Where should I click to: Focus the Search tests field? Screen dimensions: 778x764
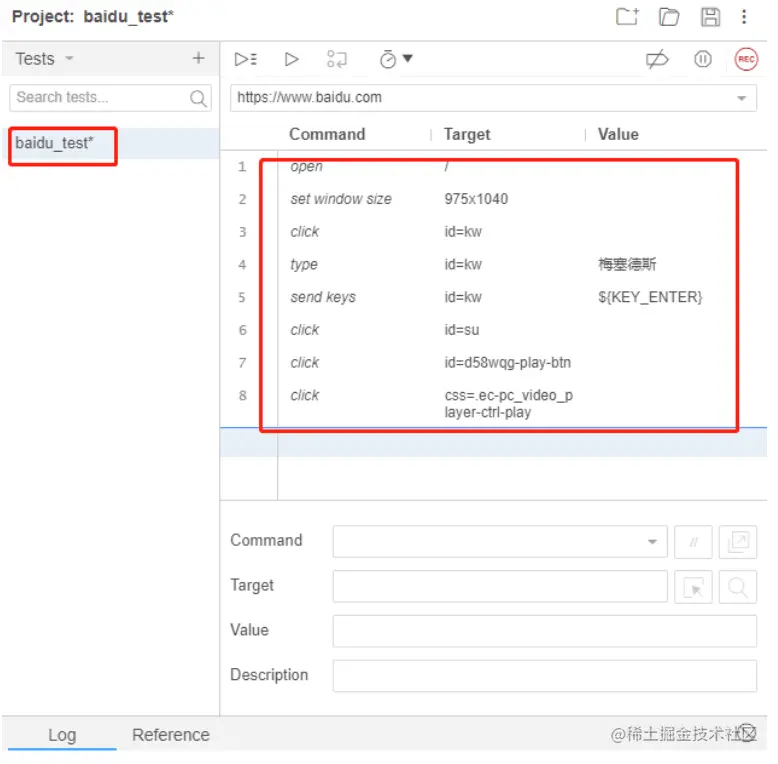click(110, 98)
